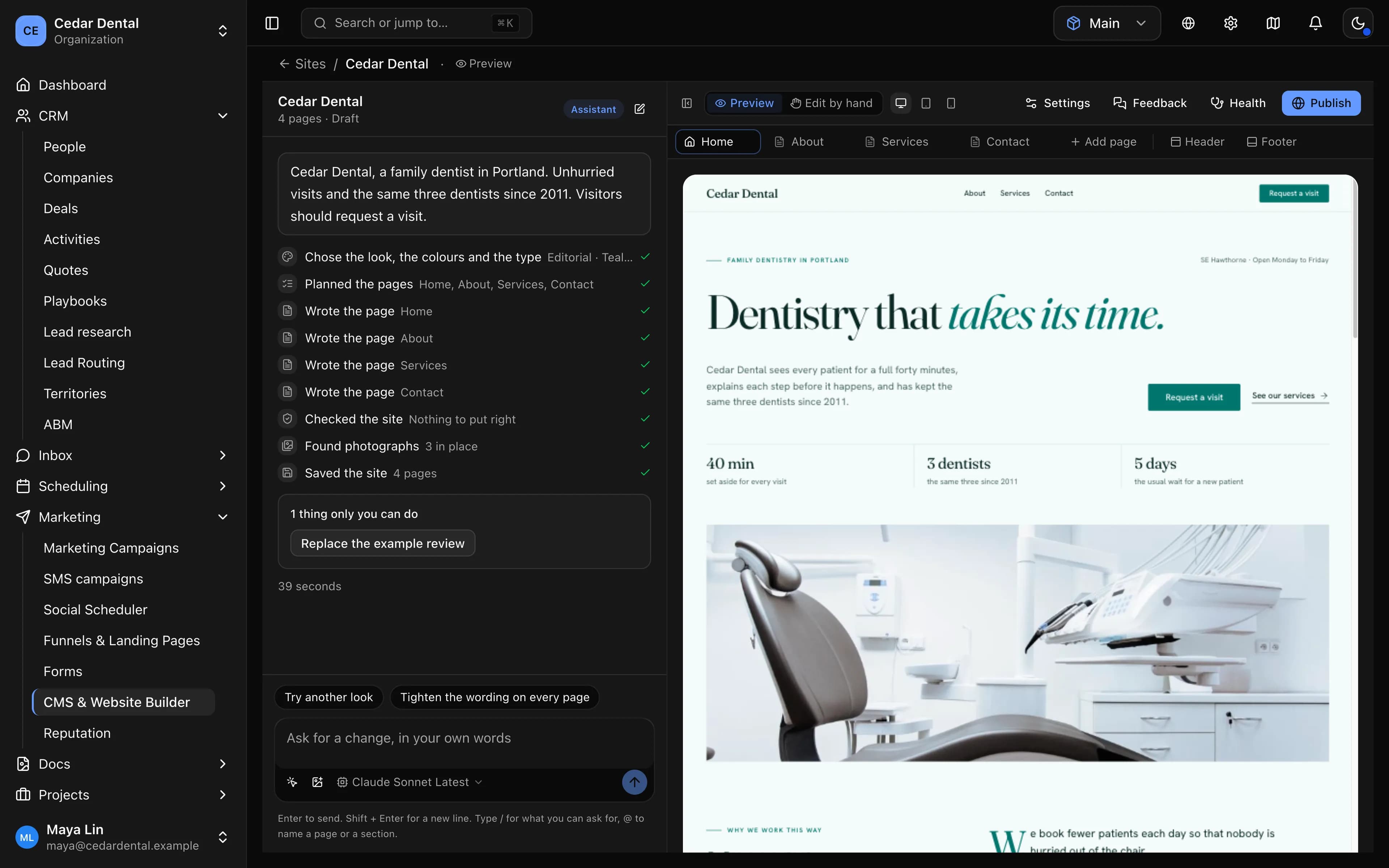Open Main workspace dropdown
Image resolution: width=1389 pixels, height=868 pixels.
tap(1106, 23)
